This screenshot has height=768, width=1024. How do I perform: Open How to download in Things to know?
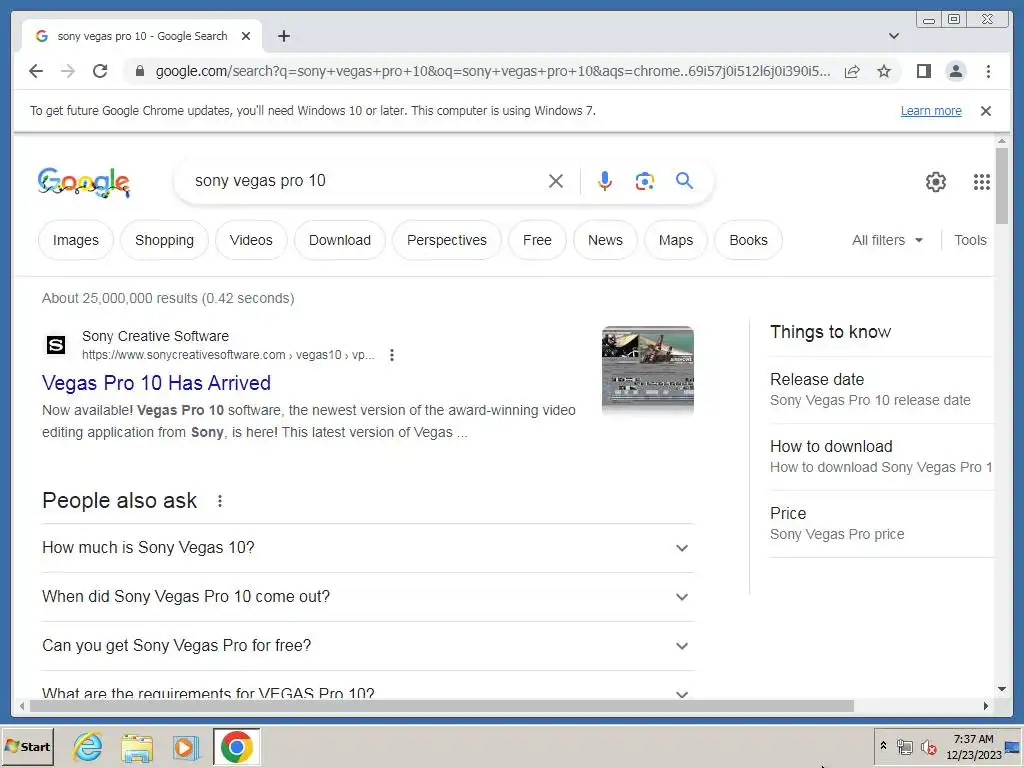click(881, 456)
